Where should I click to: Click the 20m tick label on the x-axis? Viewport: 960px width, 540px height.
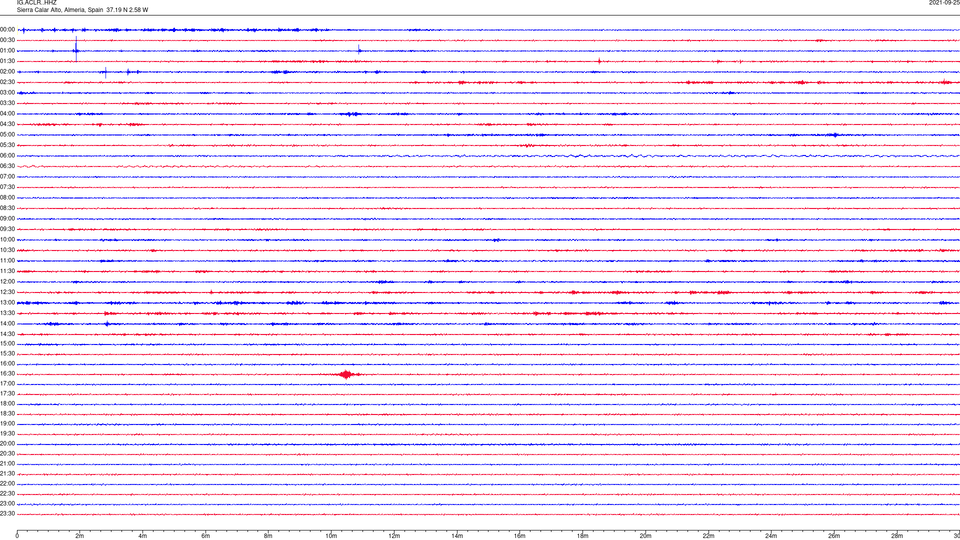click(645, 536)
